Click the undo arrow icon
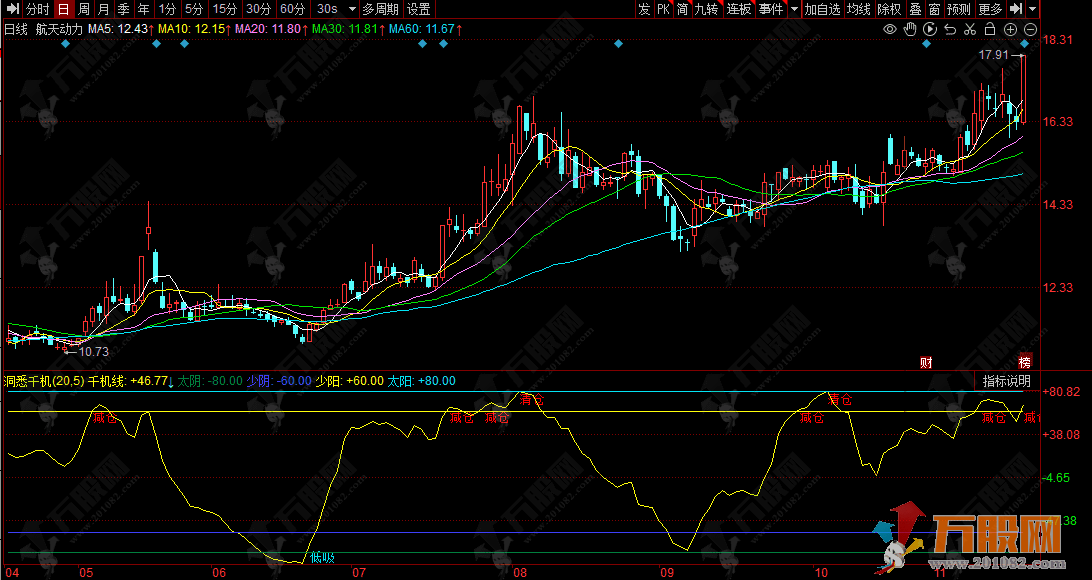The height and width of the screenshot is (580, 1092). [950, 29]
